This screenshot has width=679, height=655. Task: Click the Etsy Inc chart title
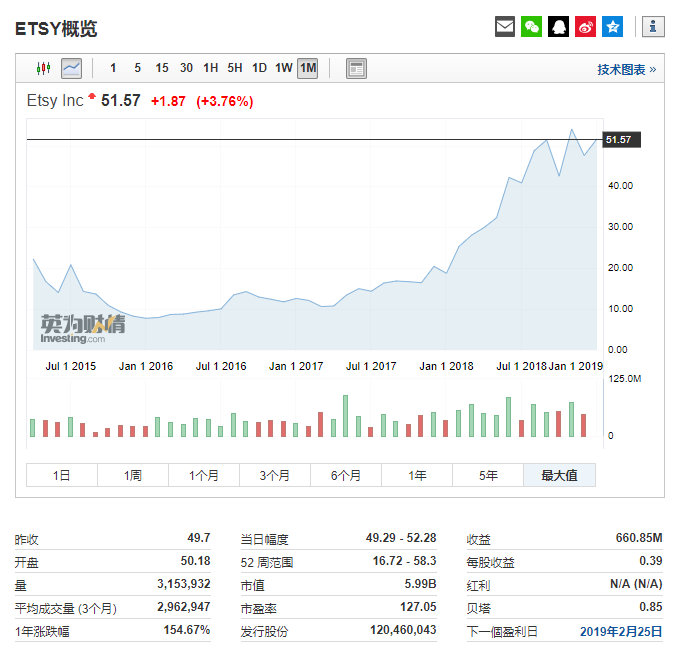pyautogui.click(x=55, y=100)
